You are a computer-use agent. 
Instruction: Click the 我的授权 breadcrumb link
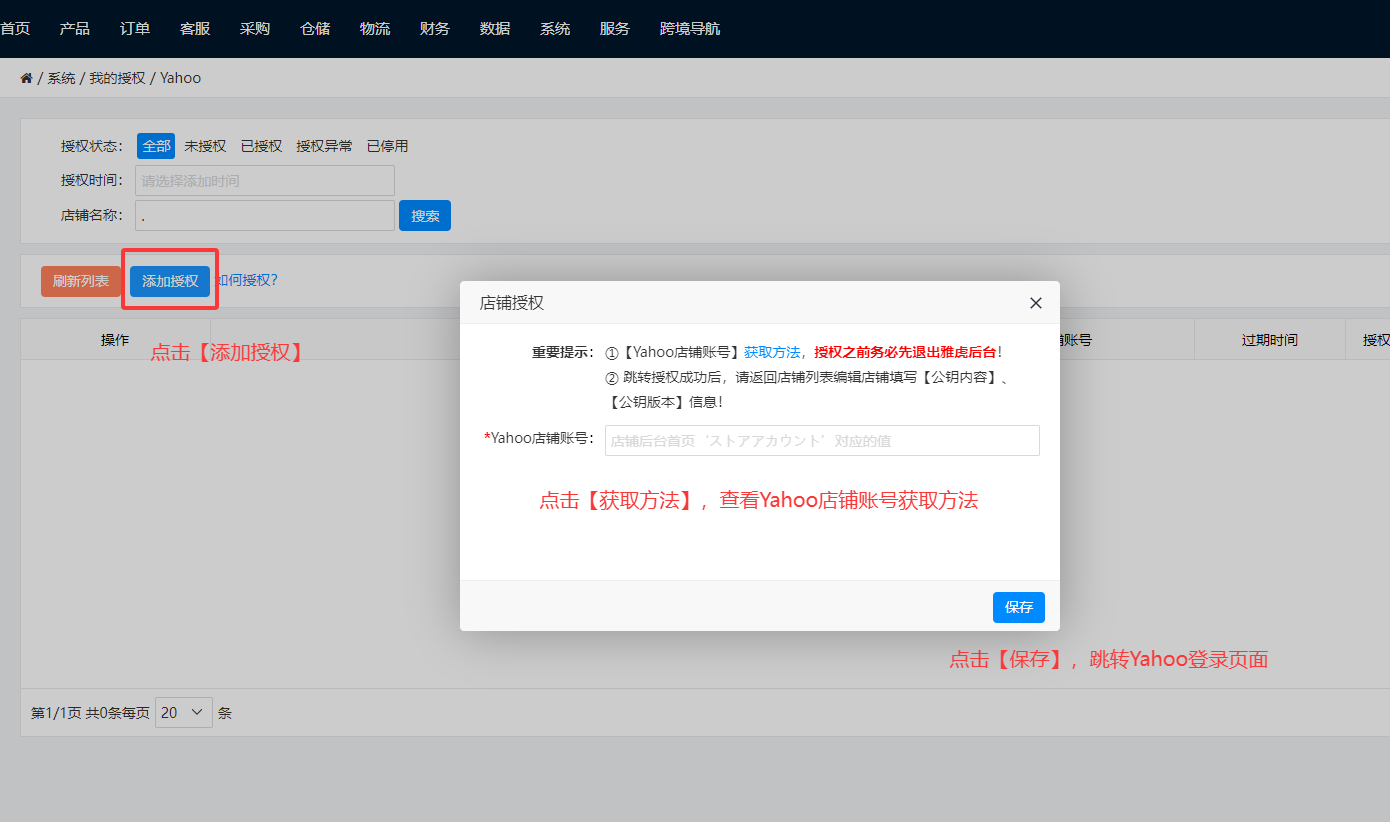[x=117, y=78]
